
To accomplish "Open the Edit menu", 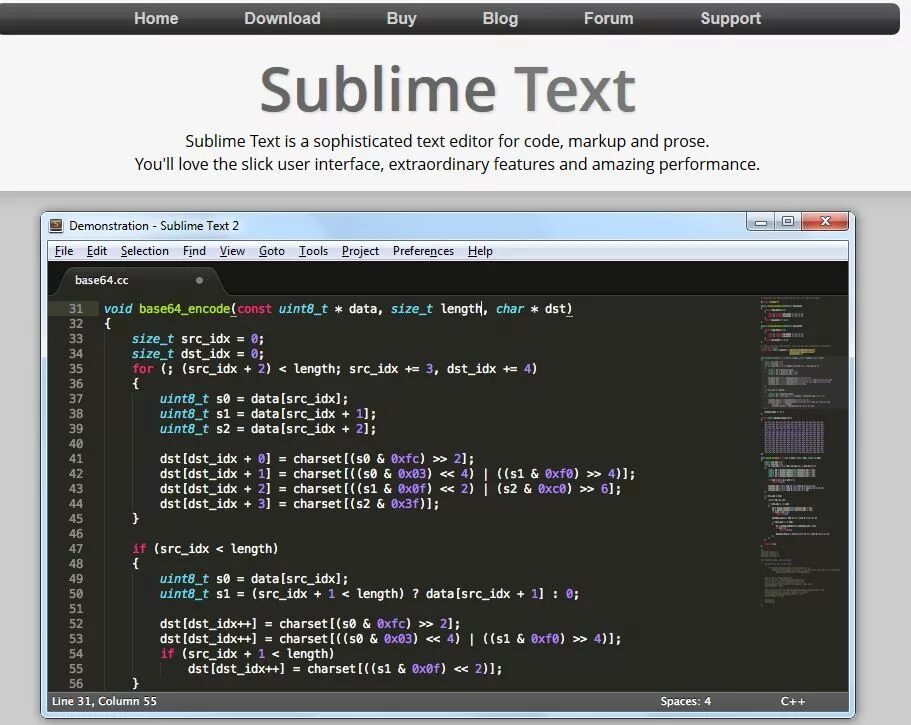I will [x=96, y=251].
